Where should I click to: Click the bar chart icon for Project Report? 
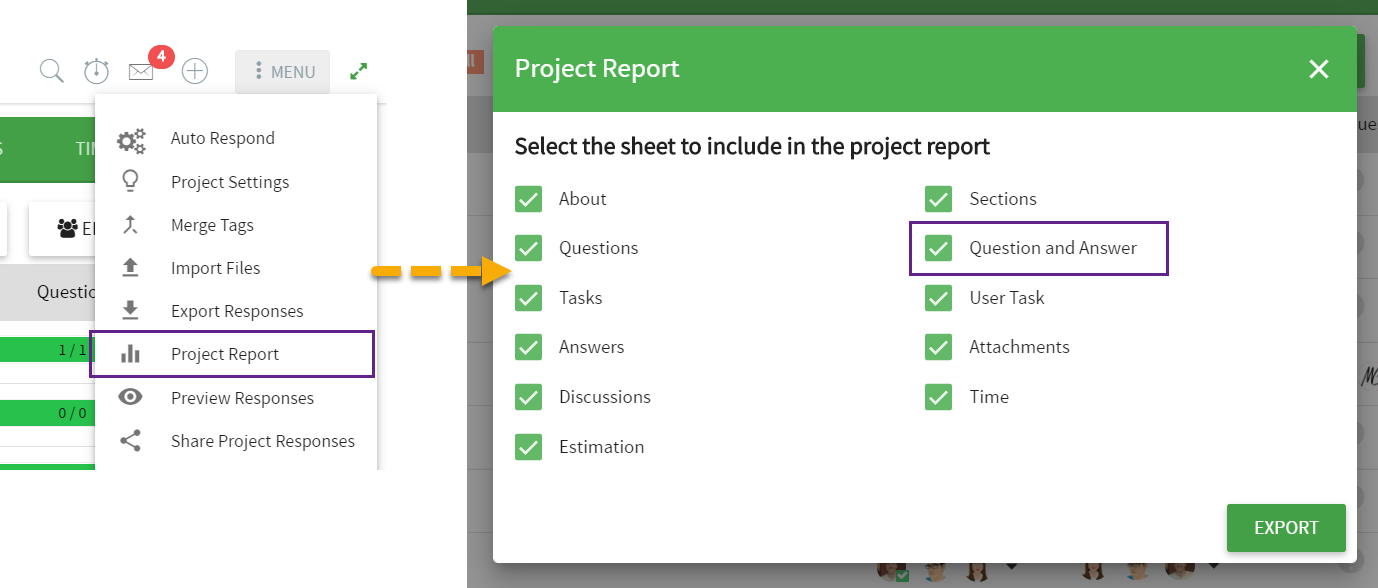(x=130, y=354)
